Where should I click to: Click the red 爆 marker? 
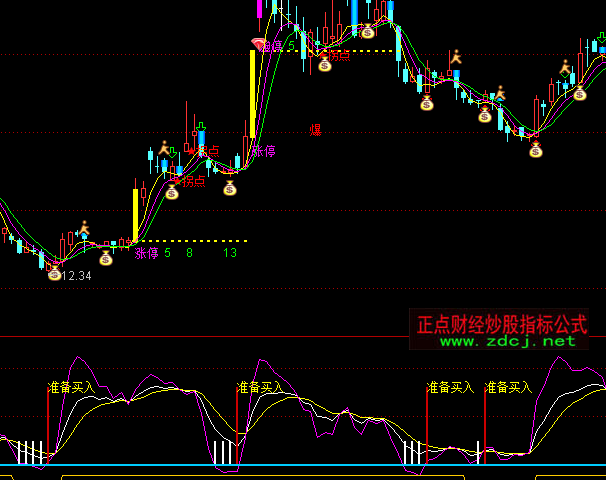coord(316,129)
